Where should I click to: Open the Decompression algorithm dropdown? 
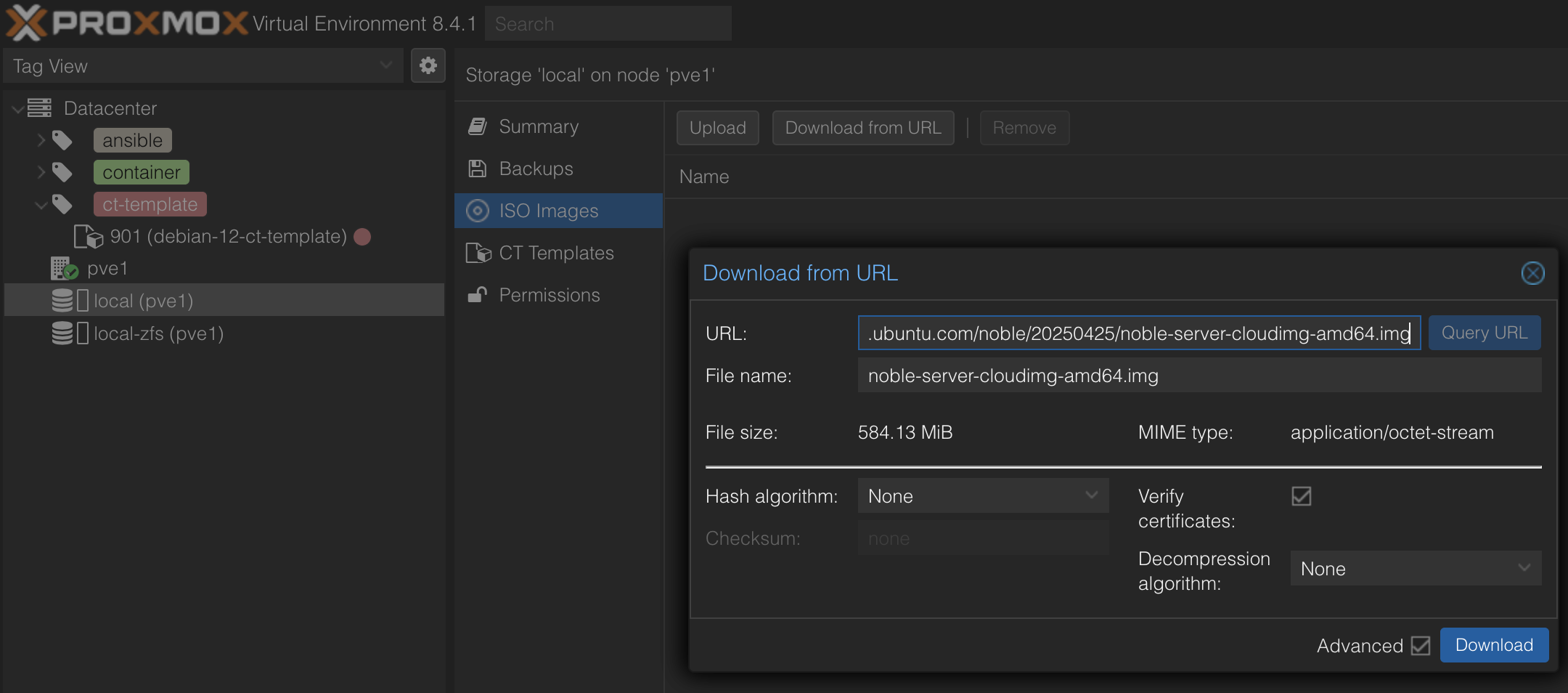coord(1415,569)
